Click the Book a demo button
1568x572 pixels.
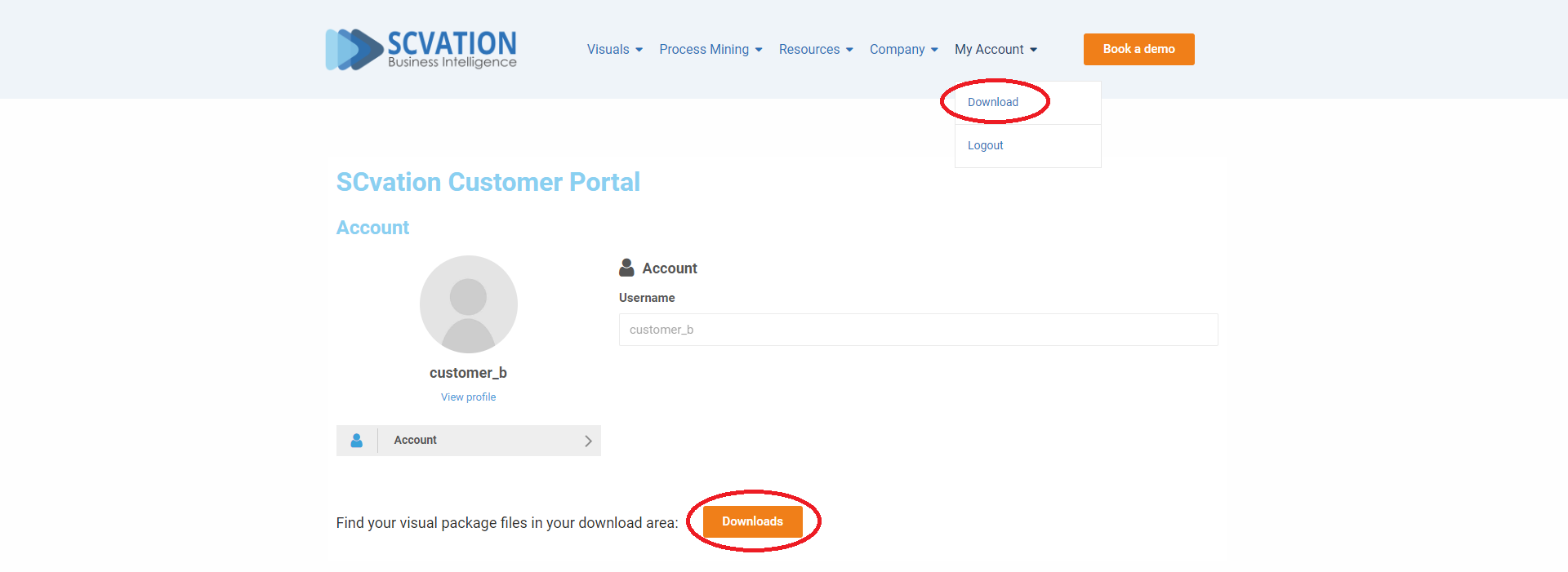coord(1138,49)
